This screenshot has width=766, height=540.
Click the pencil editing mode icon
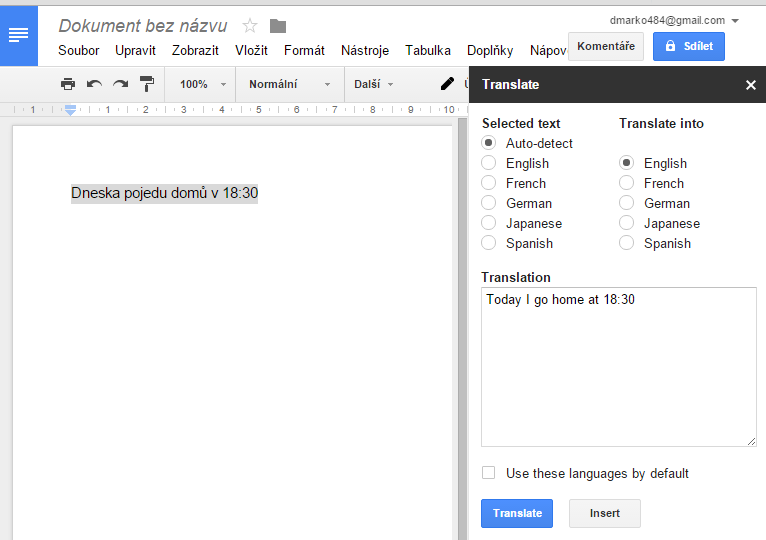tap(447, 84)
